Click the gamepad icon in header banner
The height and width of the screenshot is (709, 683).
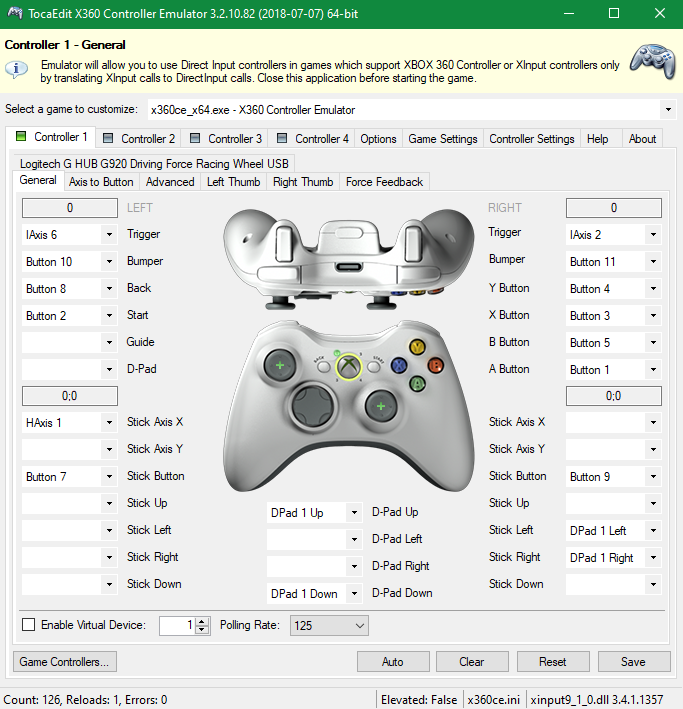653,61
